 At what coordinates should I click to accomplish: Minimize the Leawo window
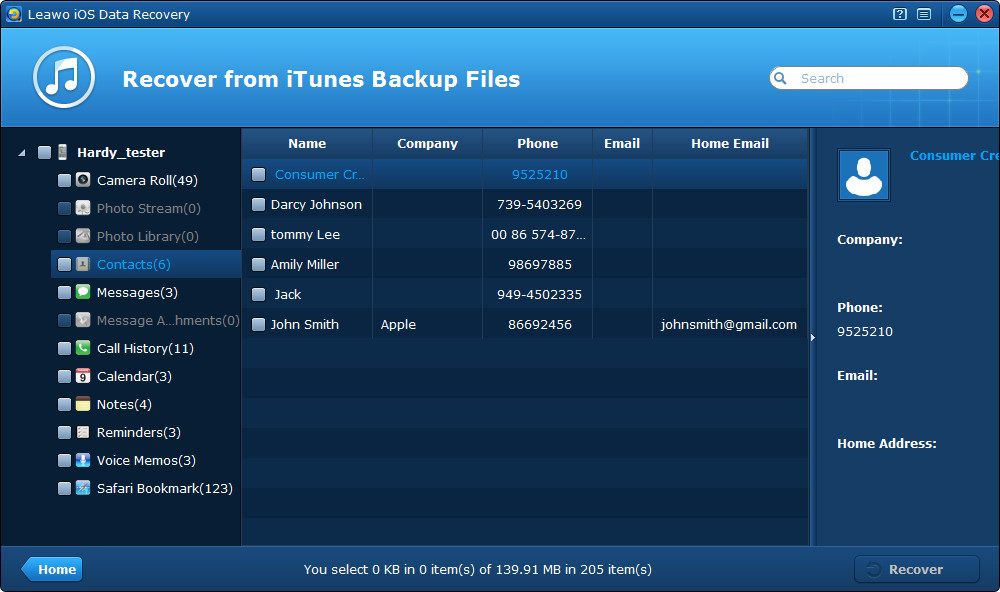[x=958, y=14]
